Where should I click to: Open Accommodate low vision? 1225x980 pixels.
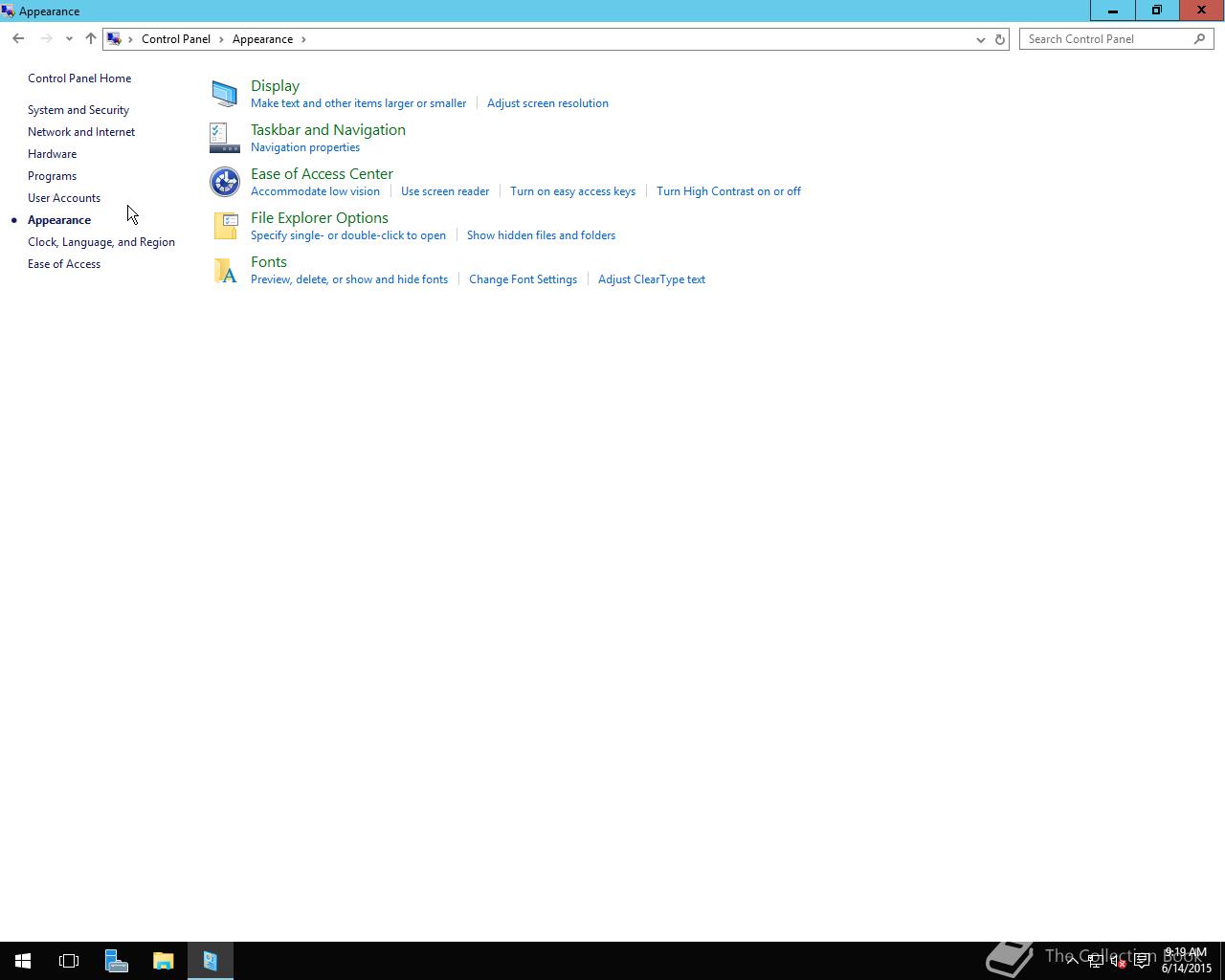click(x=315, y=191)
